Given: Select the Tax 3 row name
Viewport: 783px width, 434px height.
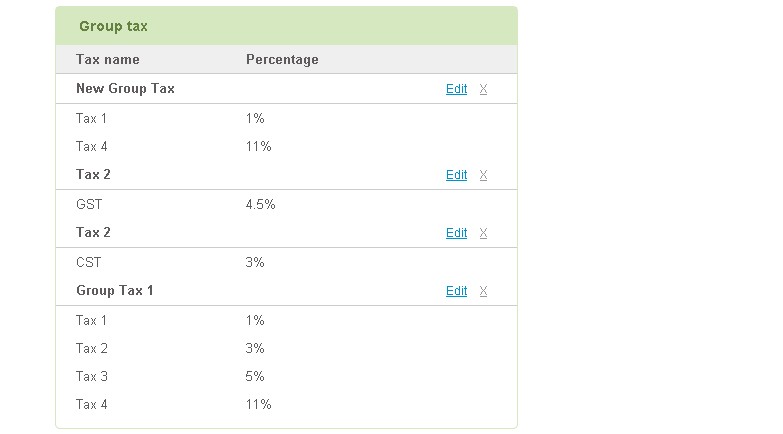Looking at the screenshot, I should point(92,376).
